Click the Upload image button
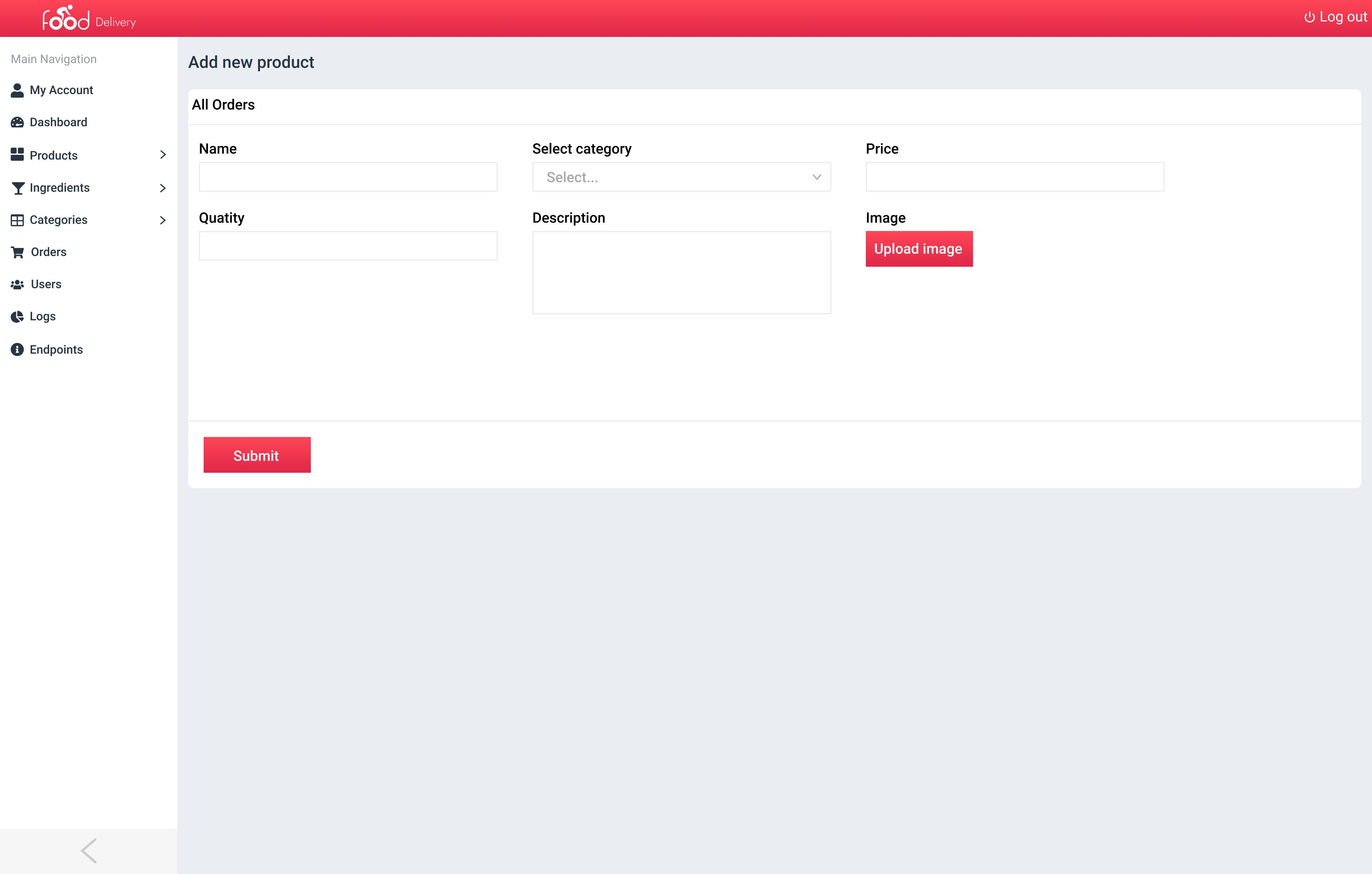 (x=919, y=249)
